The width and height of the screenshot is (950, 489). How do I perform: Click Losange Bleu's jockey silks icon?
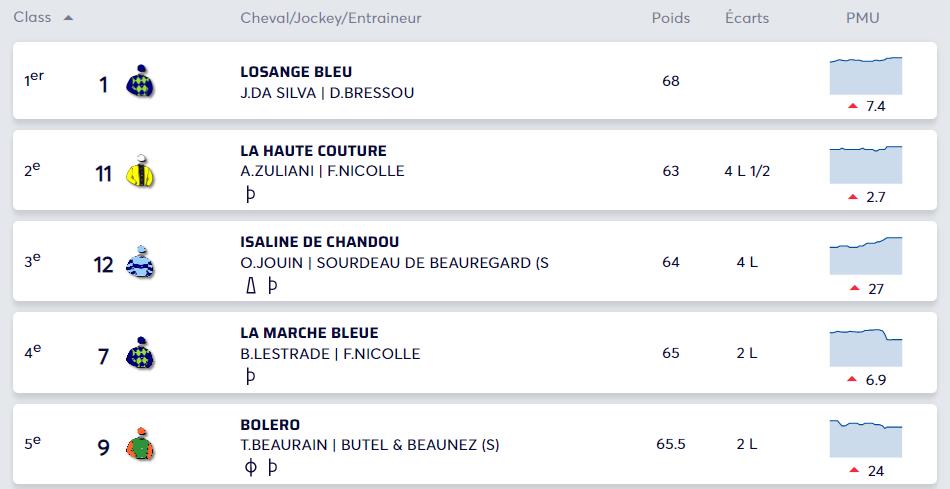(140, 81)
